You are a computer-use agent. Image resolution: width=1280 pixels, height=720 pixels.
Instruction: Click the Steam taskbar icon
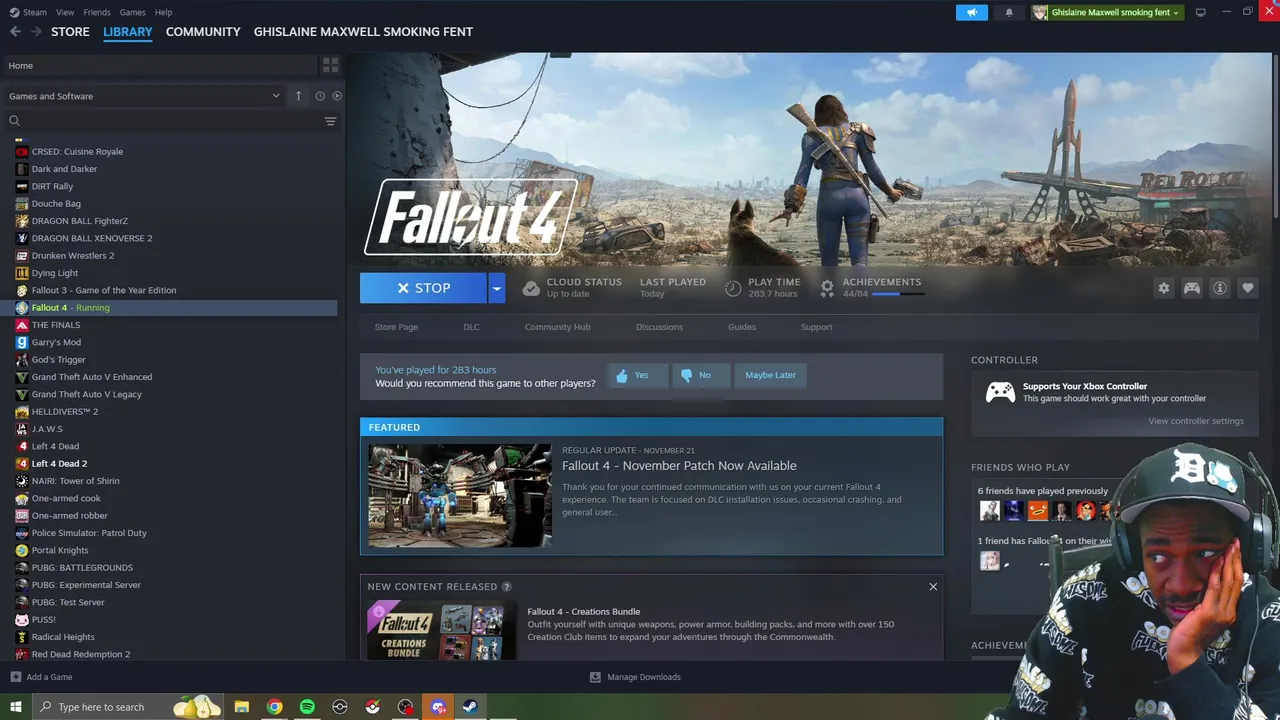click(x=470, y=707)
